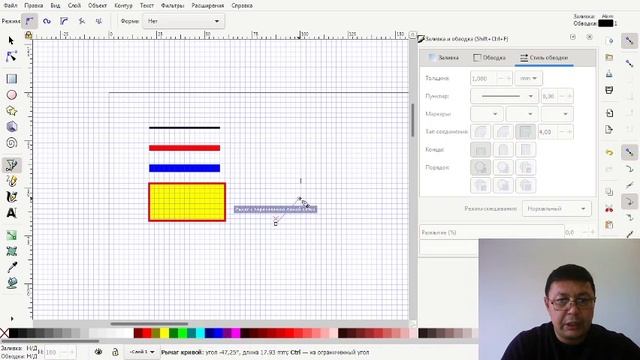640x360 pixels.
Task: Click the Open folder icon
Action: pos(609,58)
